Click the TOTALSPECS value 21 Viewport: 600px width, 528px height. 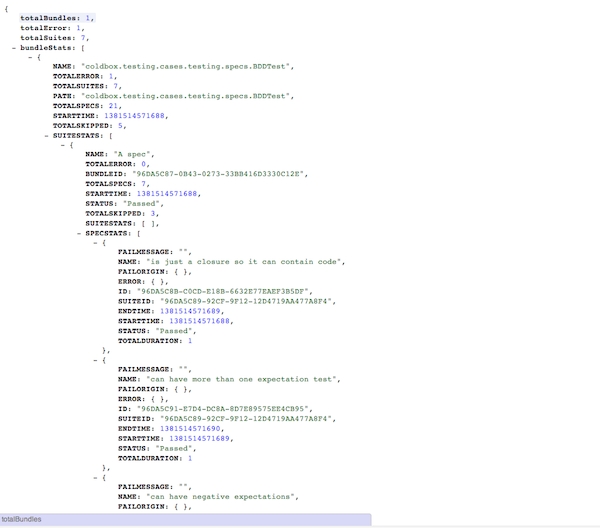[x=115, y=106]
